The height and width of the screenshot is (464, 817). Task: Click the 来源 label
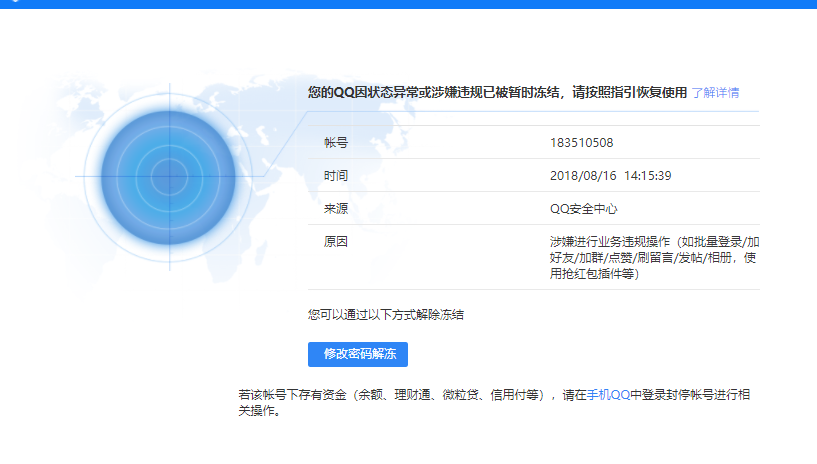tap(336, 209)
